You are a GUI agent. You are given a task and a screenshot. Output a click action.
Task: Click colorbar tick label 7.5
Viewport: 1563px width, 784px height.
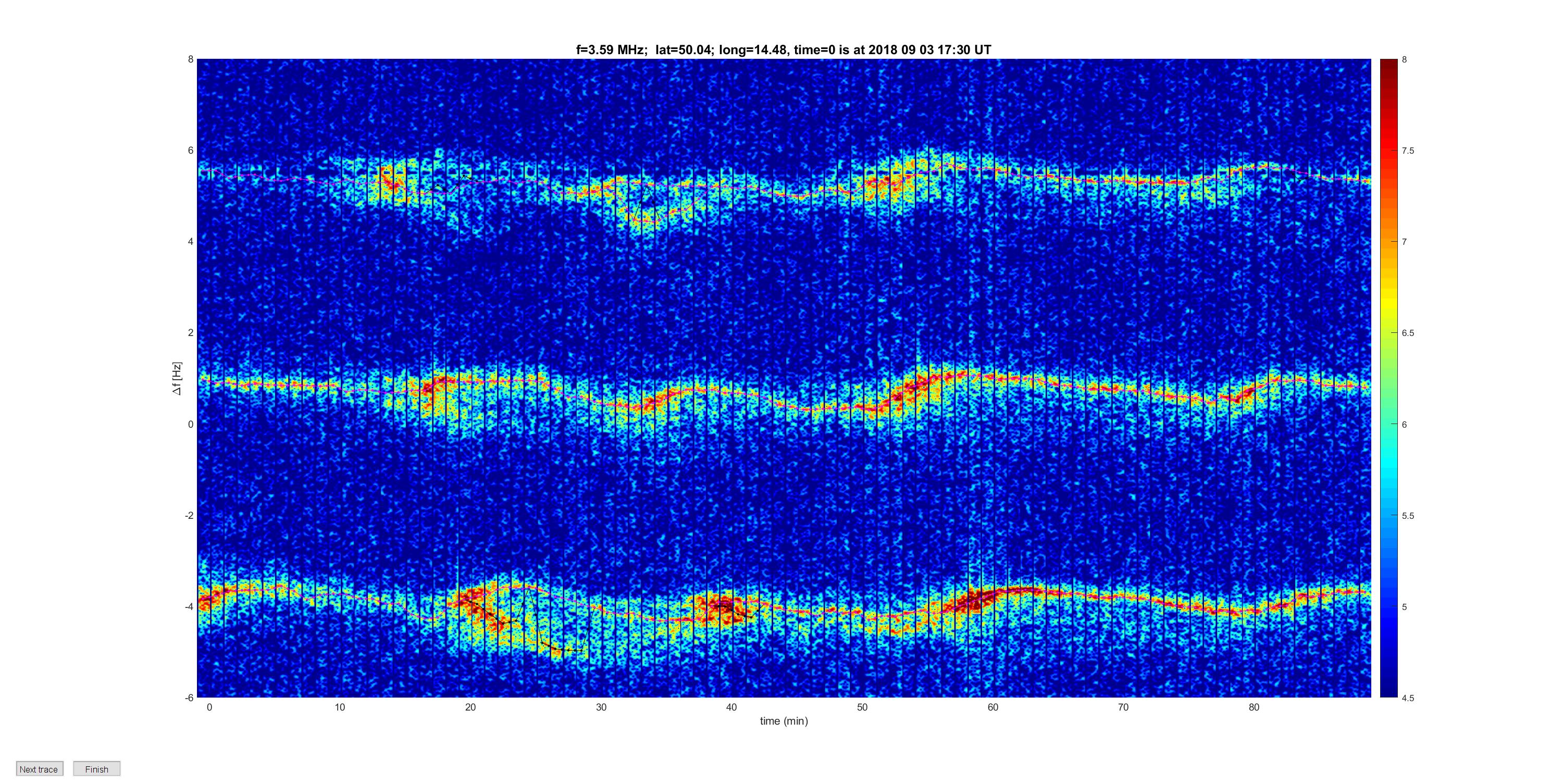[x=1408, y=151]
